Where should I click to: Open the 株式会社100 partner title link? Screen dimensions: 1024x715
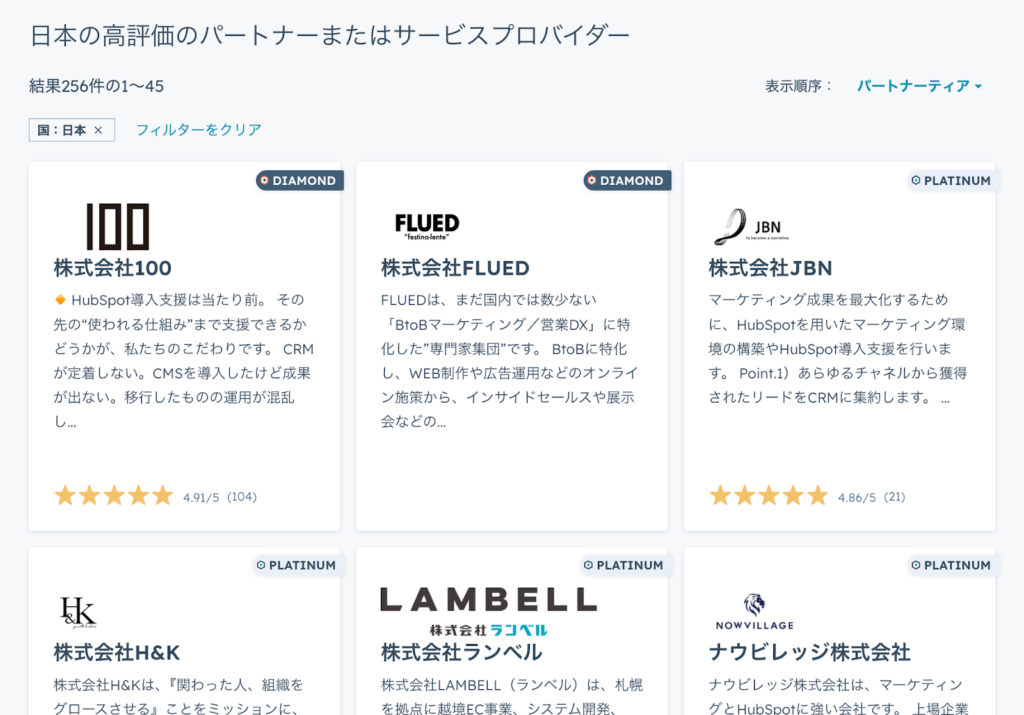click(113, 268)
